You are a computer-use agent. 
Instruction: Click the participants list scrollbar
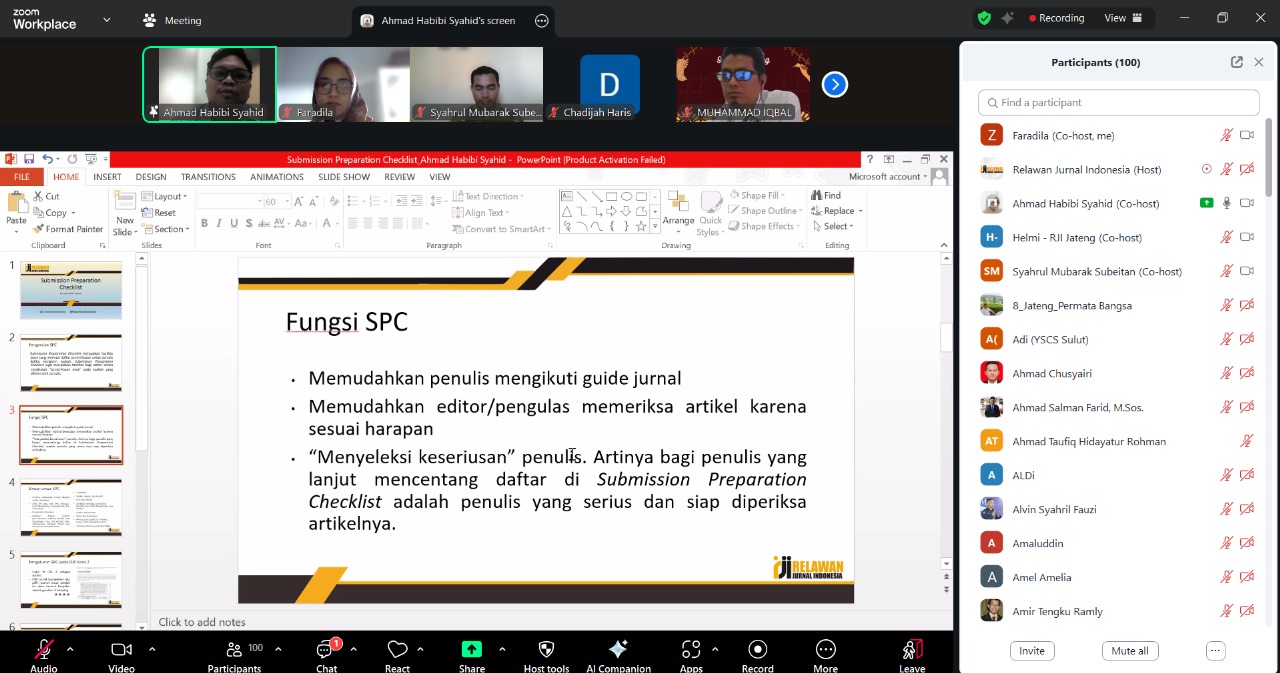(1268, 160)
